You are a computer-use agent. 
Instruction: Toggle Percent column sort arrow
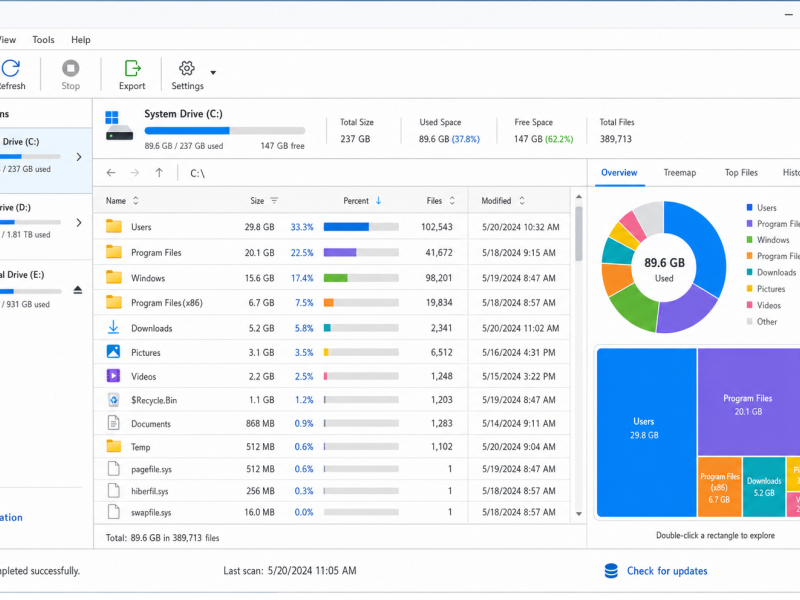(x=378, y=201)
